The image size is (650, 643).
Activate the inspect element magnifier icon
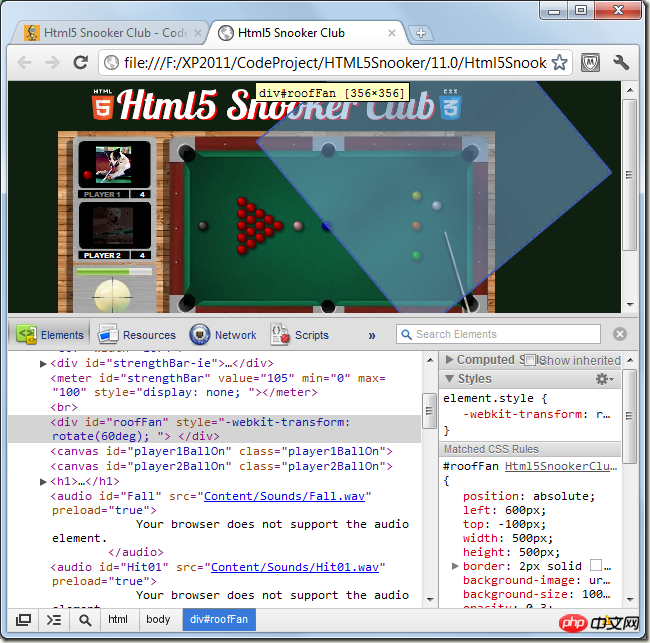(85, 620)
